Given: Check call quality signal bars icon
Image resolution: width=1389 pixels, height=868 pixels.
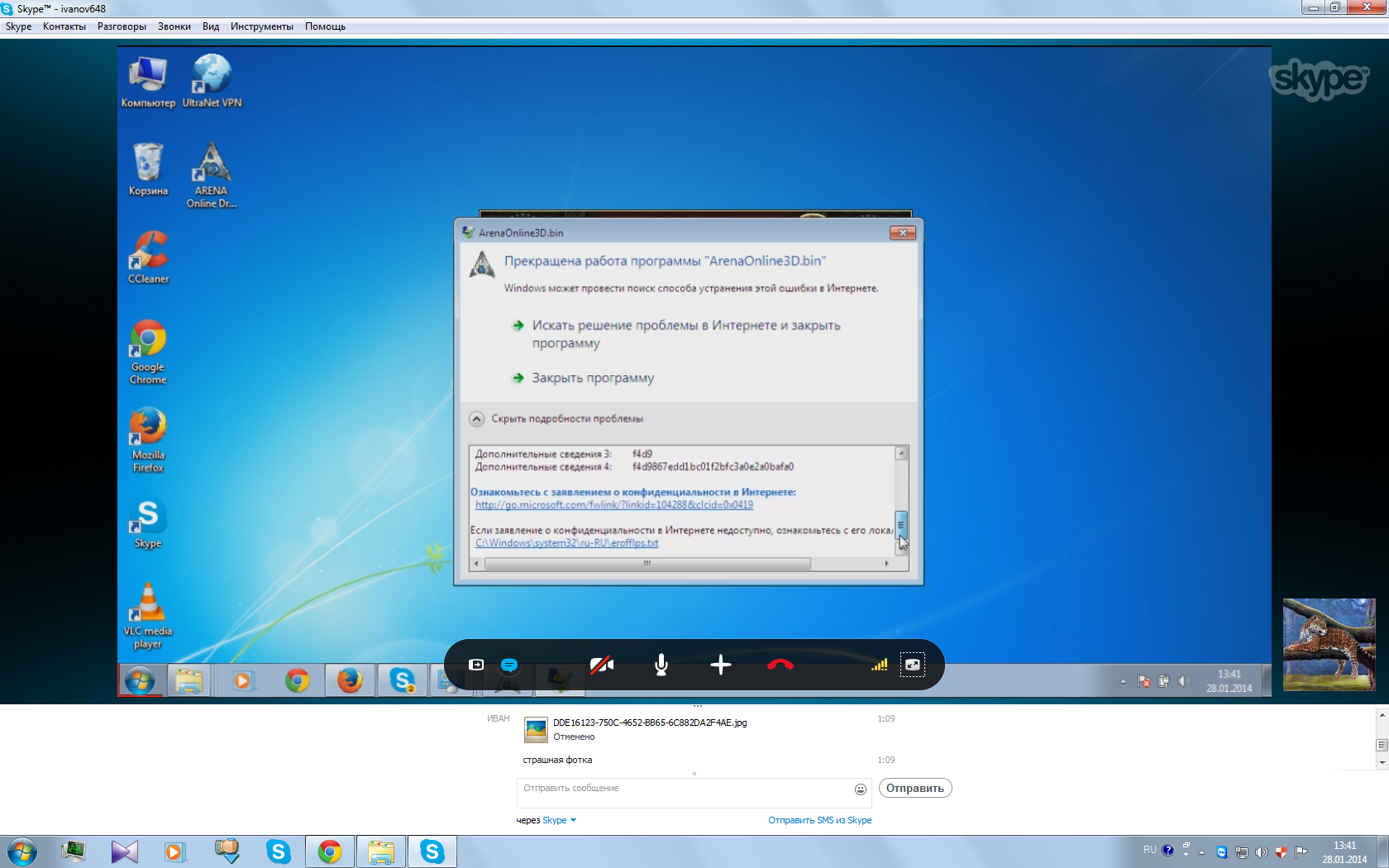Looking at the screenshot, I should point(880,665).
